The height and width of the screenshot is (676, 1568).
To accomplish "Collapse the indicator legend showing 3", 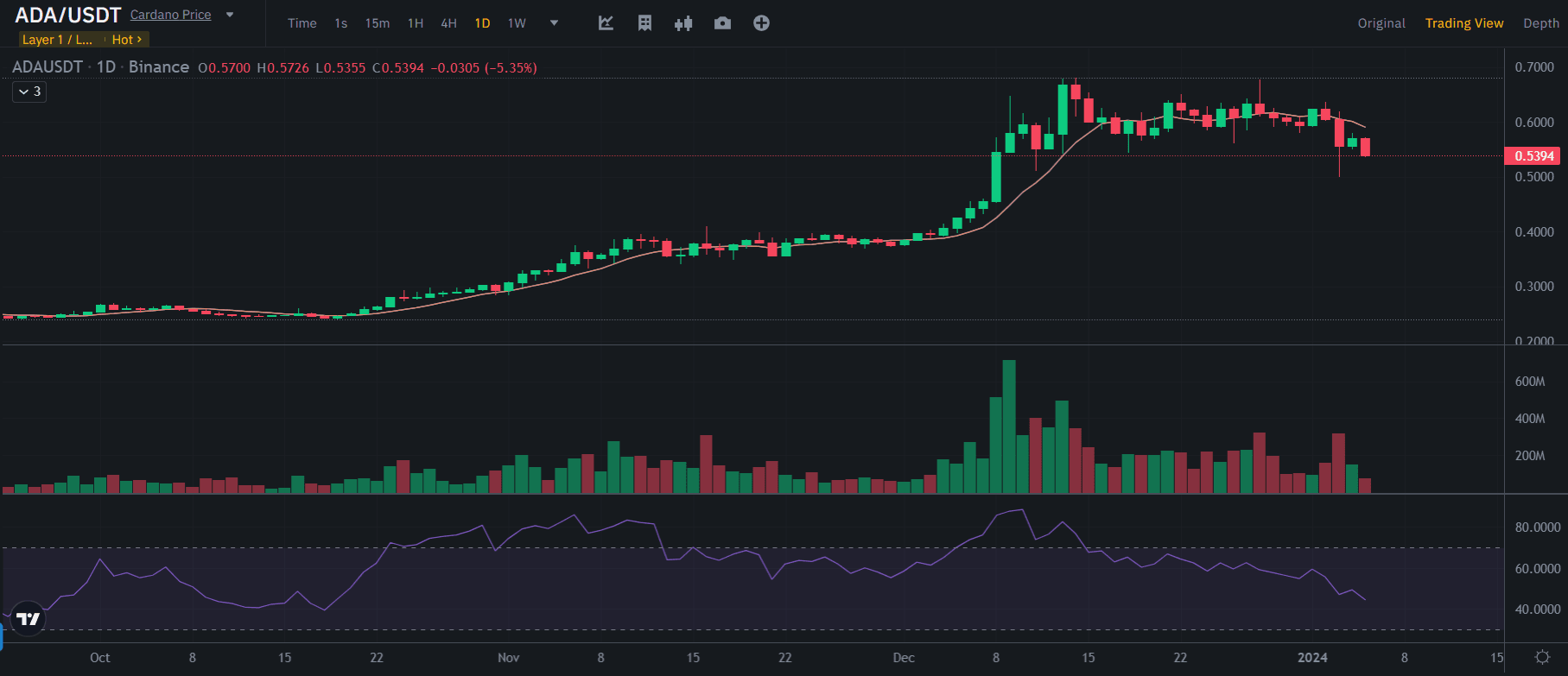I will click(x=29, y=92).
